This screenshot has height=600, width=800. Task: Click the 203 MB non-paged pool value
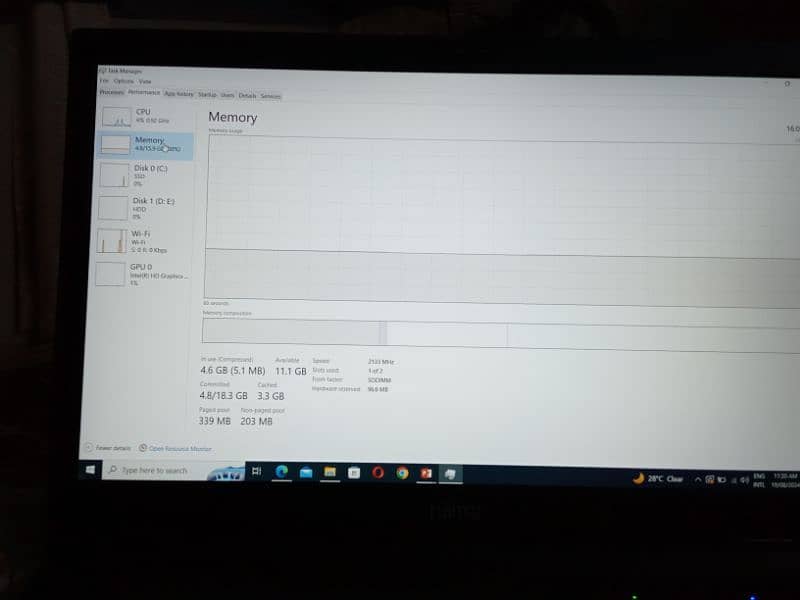[256, 421]
